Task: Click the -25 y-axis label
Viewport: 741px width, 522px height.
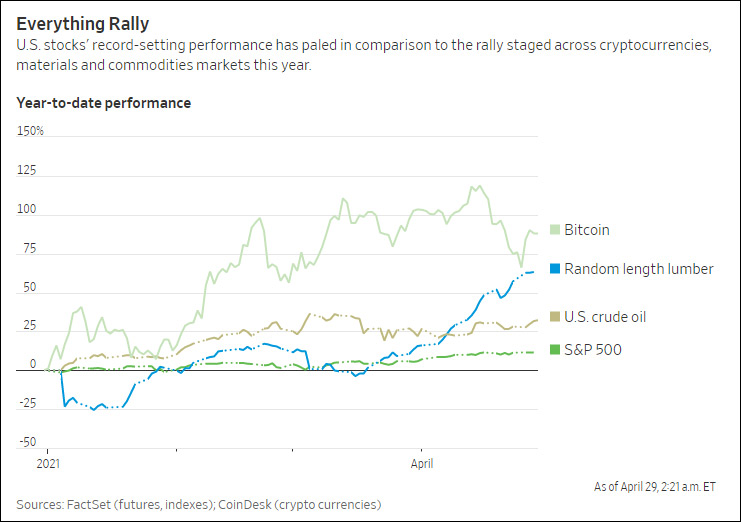Action: (27, 403)
